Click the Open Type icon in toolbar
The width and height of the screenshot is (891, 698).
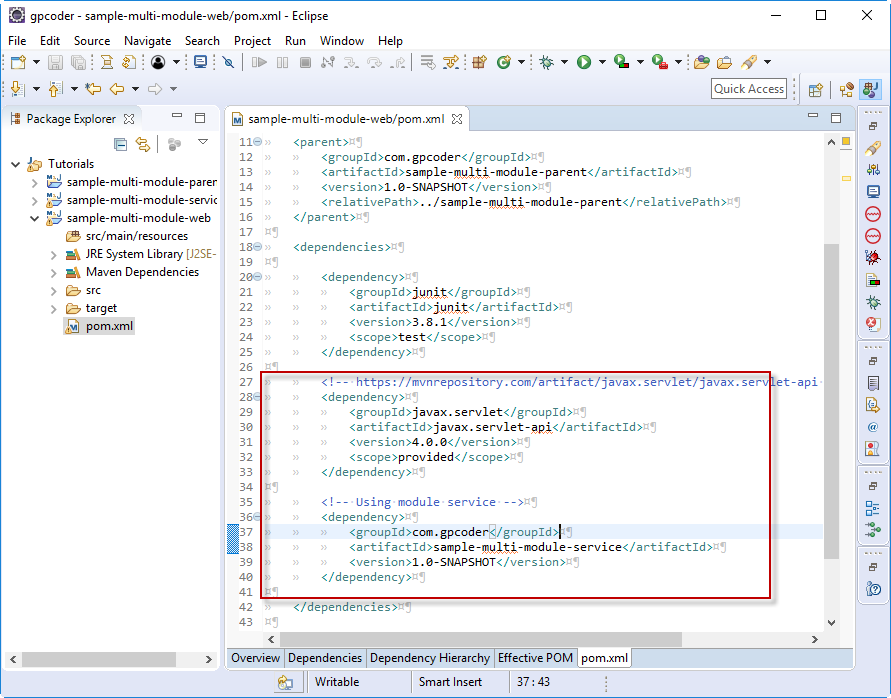coord(701,62)
